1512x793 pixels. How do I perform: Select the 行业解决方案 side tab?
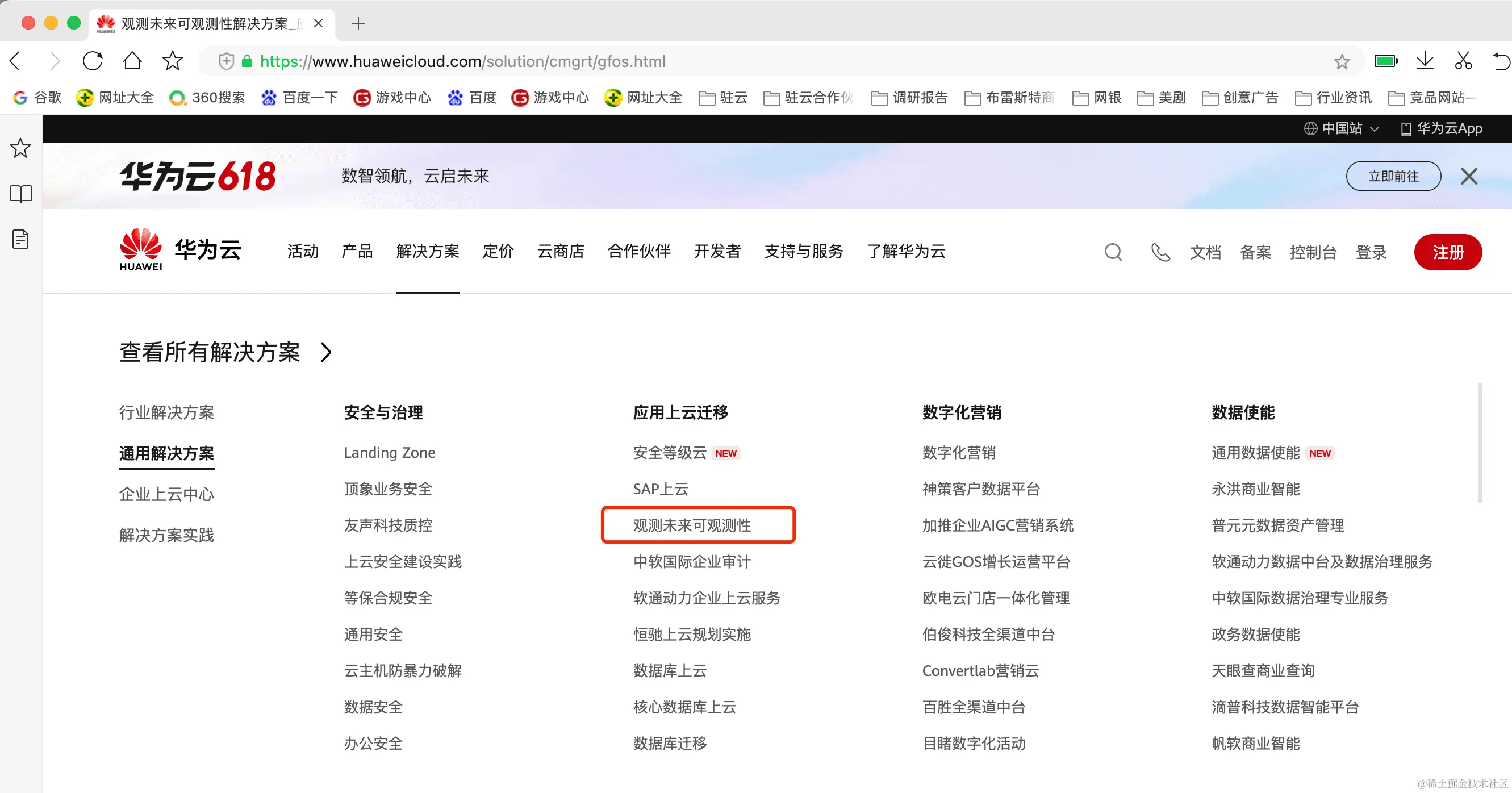166,412
